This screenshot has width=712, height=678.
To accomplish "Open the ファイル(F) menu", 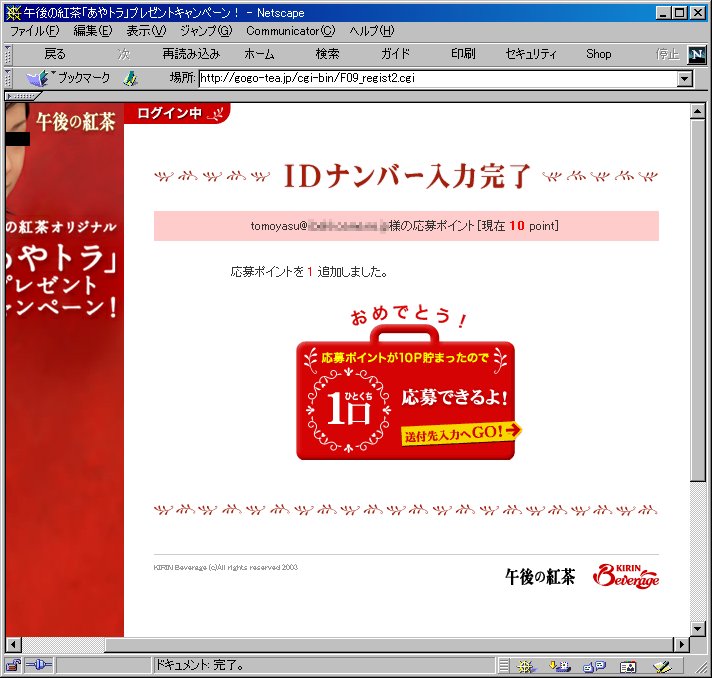I will [35, 31].
